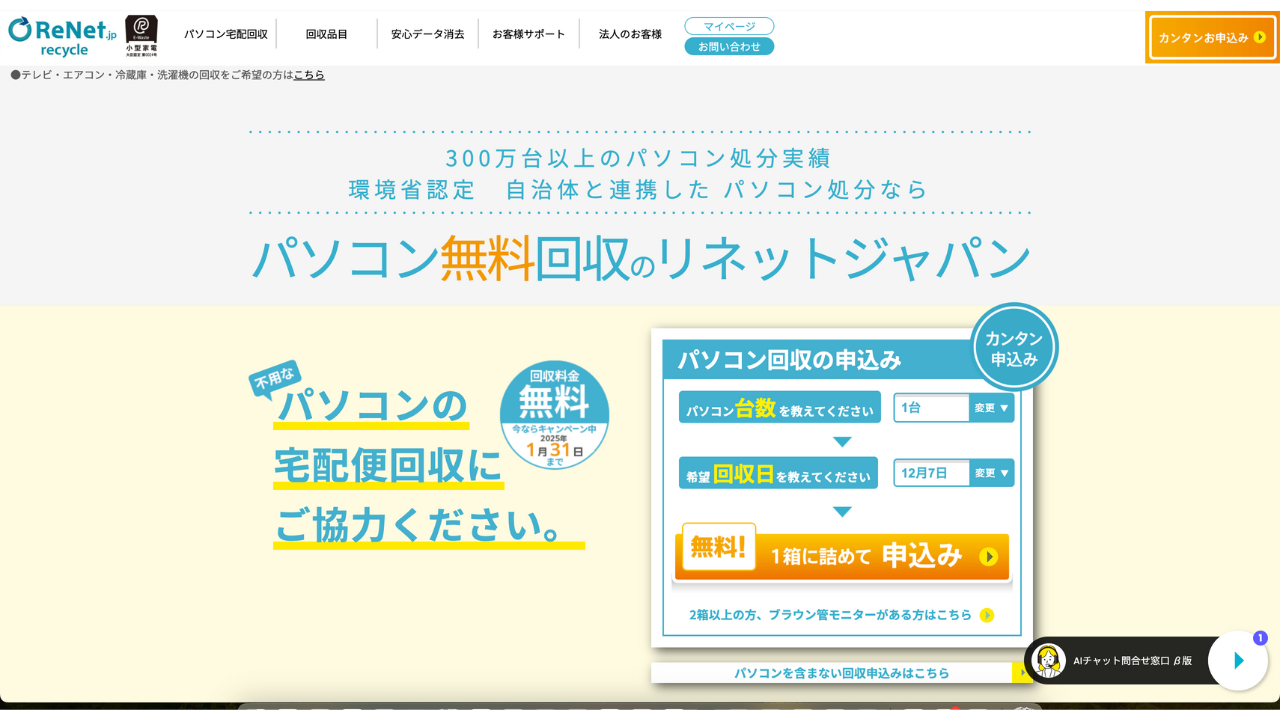
Task: Follow the こちら link for appliance collection
Action: pyautogui.click(x=309, y=75)
